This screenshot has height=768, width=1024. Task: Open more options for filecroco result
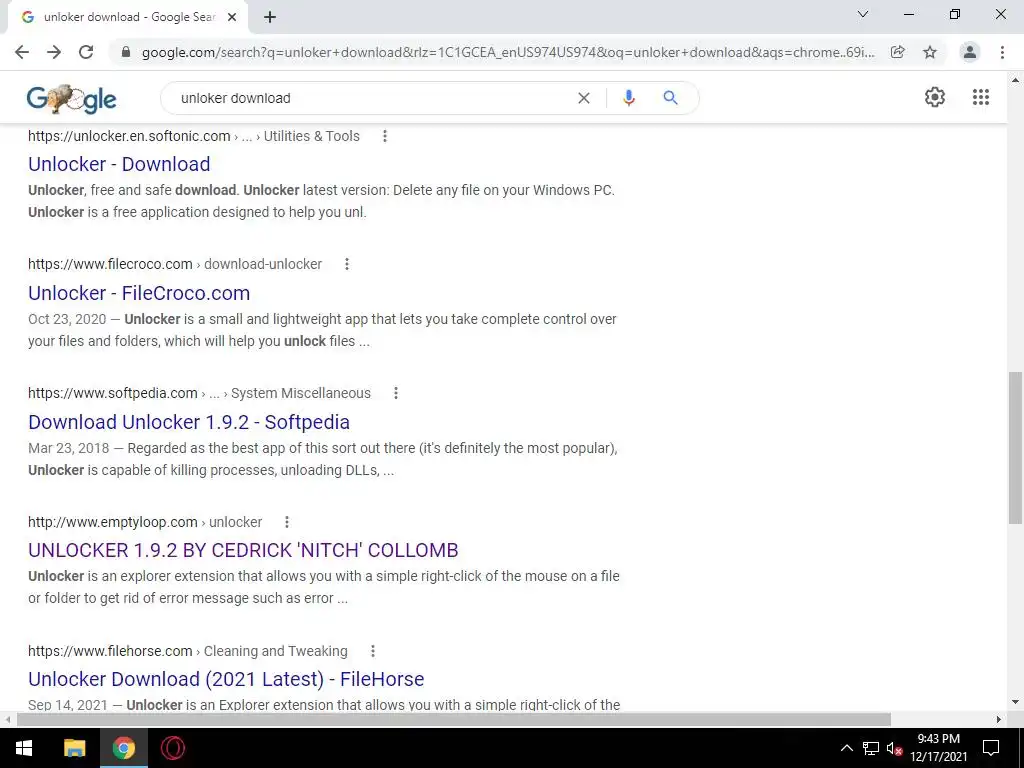click(347, 264)
